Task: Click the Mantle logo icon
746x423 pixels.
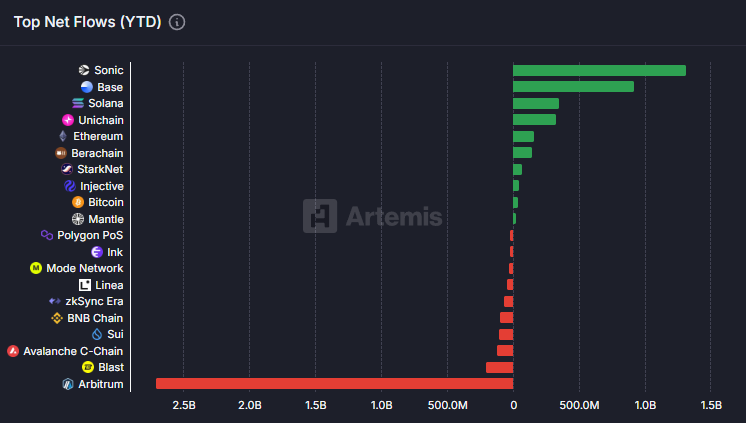Action: point(78,219)
